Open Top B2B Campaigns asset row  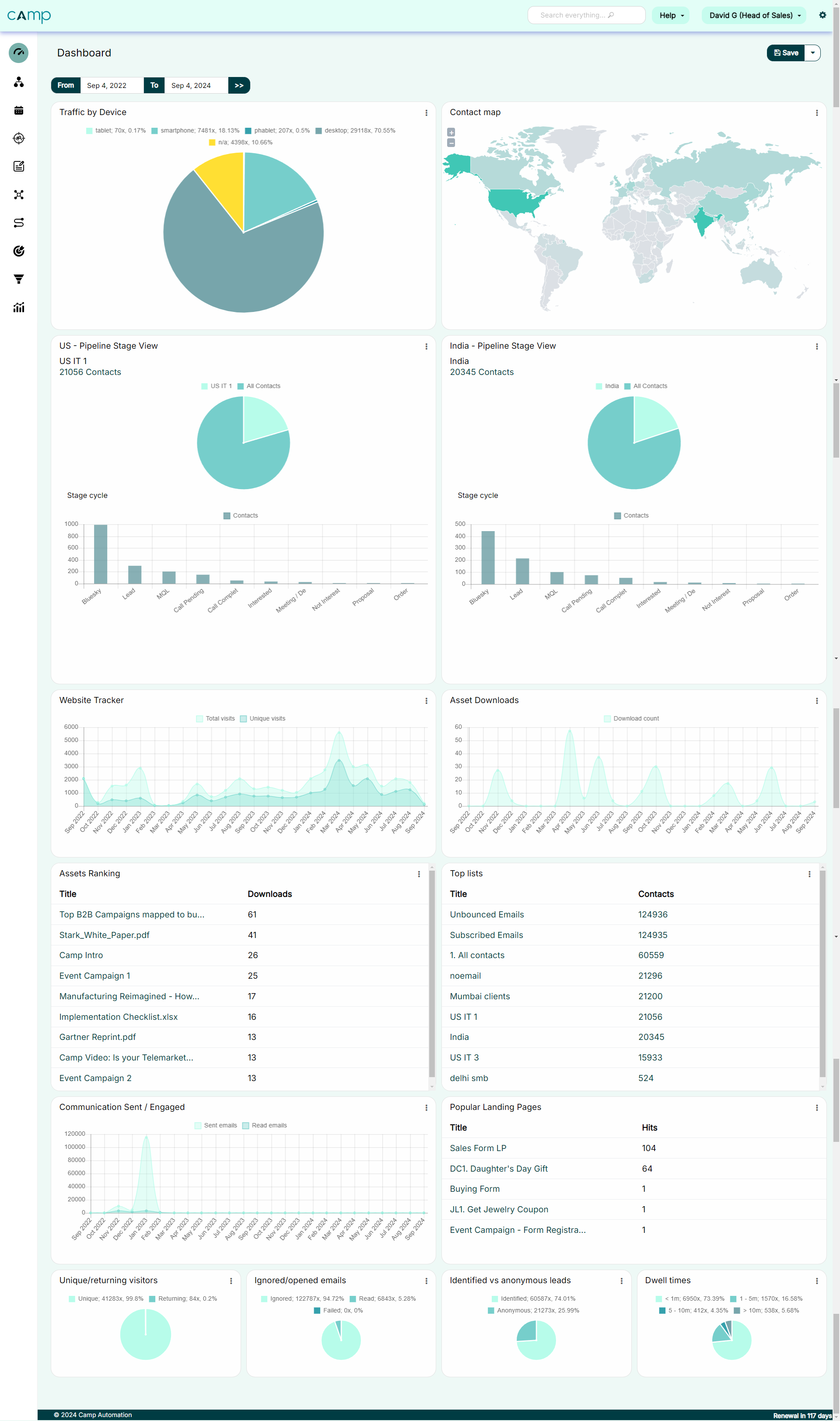tap(239, 915)
